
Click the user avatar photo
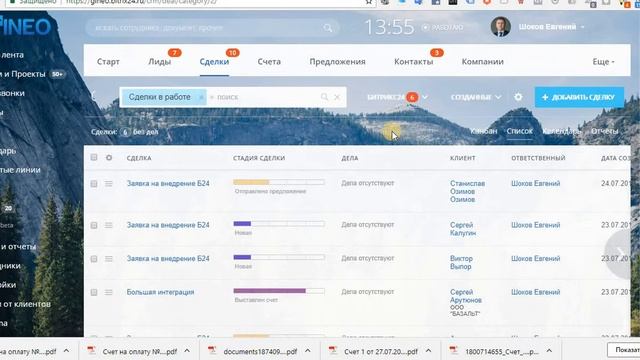500,27
